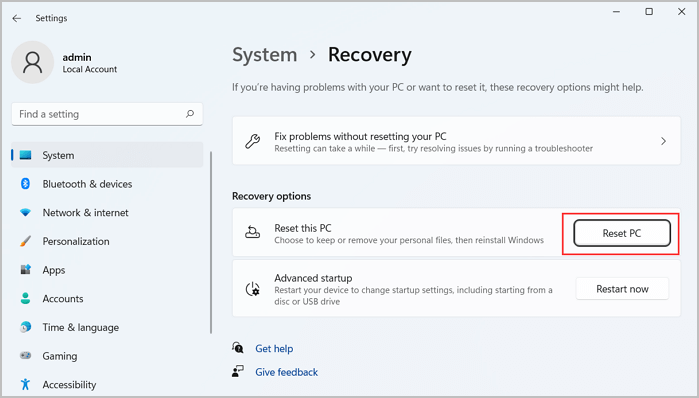Click the Find a setting search box

coord(107,114)
